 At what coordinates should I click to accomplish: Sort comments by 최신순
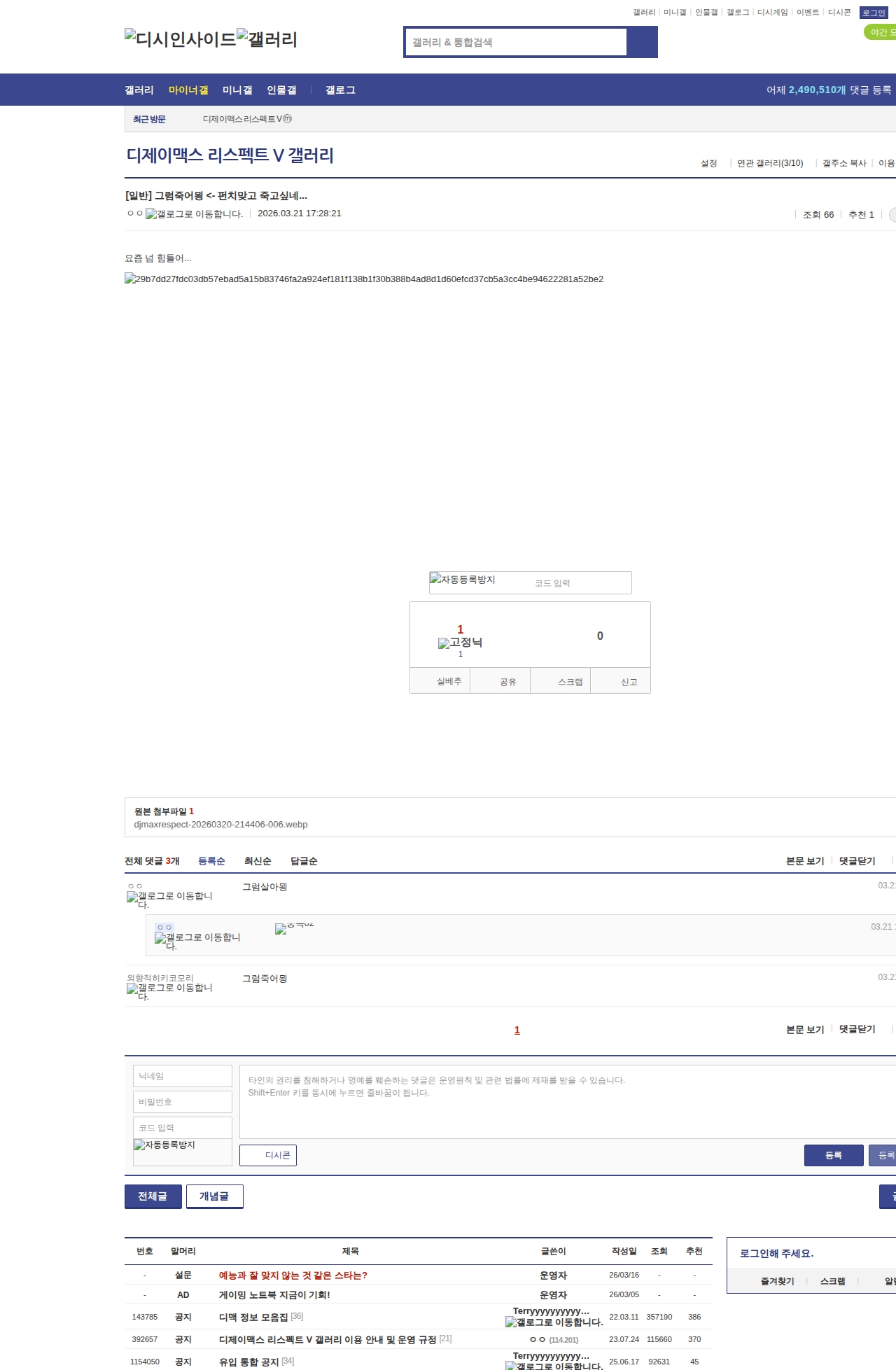point(258,861)
